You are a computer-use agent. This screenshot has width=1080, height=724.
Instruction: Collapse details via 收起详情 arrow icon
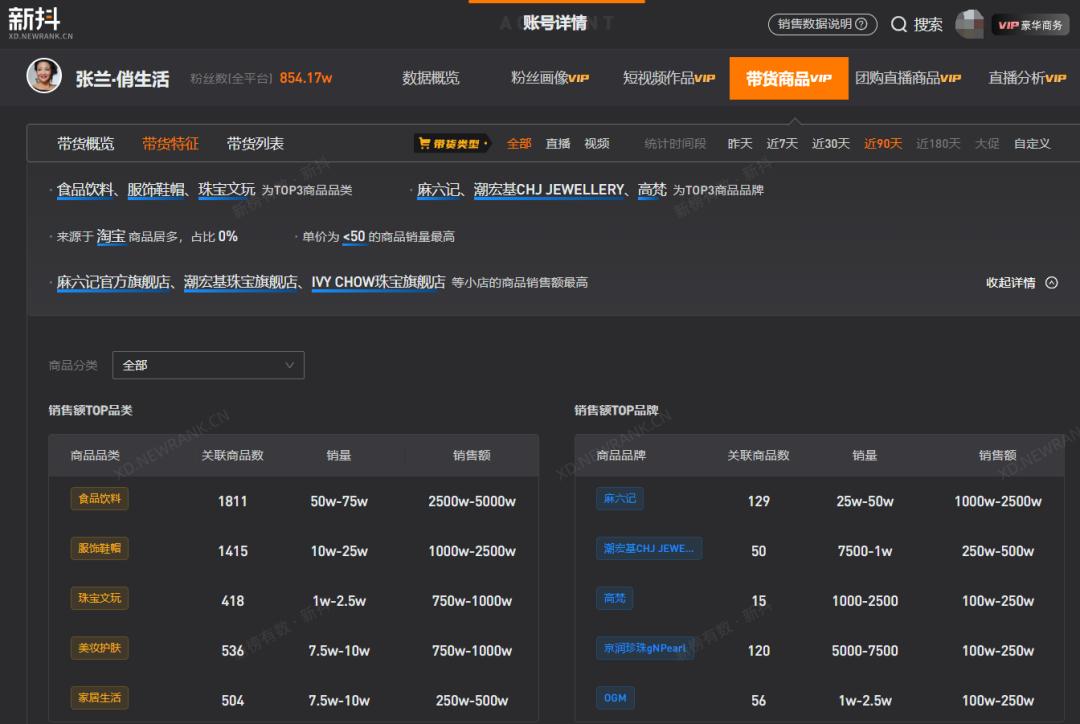pos(1051,282)
